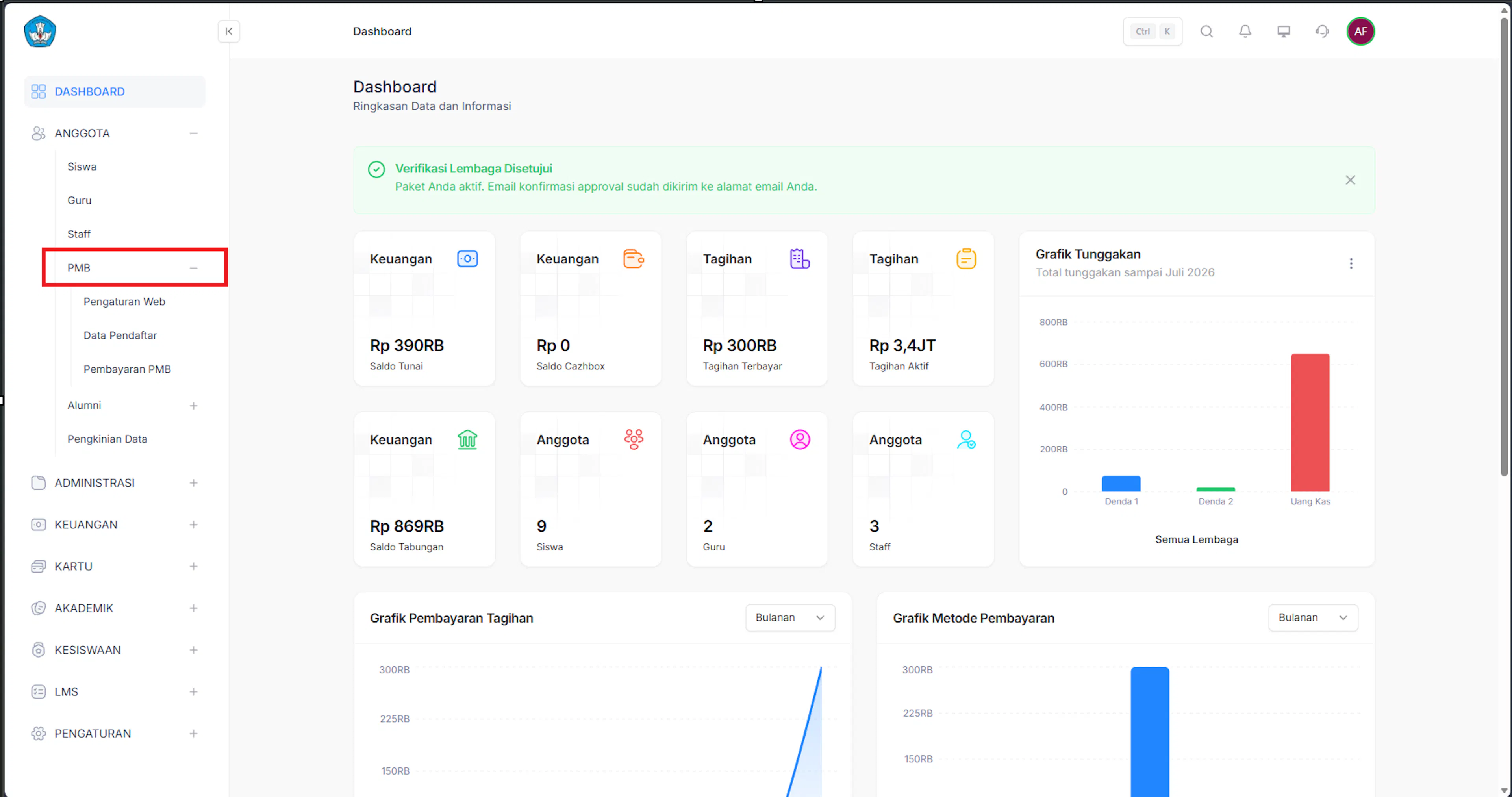
Task: Collapse the sidebar with the arrow button
Action: 229,32
